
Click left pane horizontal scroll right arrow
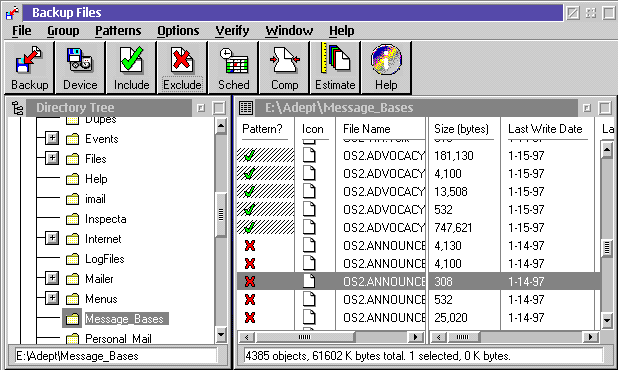click(x=415, y=337)
